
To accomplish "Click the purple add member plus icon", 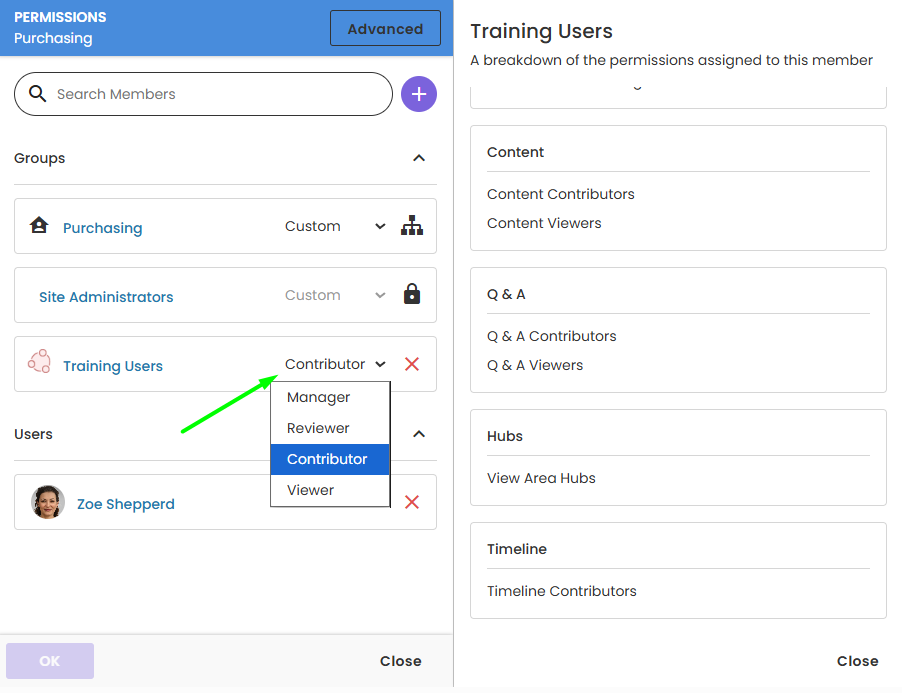I will pos(418,94).
